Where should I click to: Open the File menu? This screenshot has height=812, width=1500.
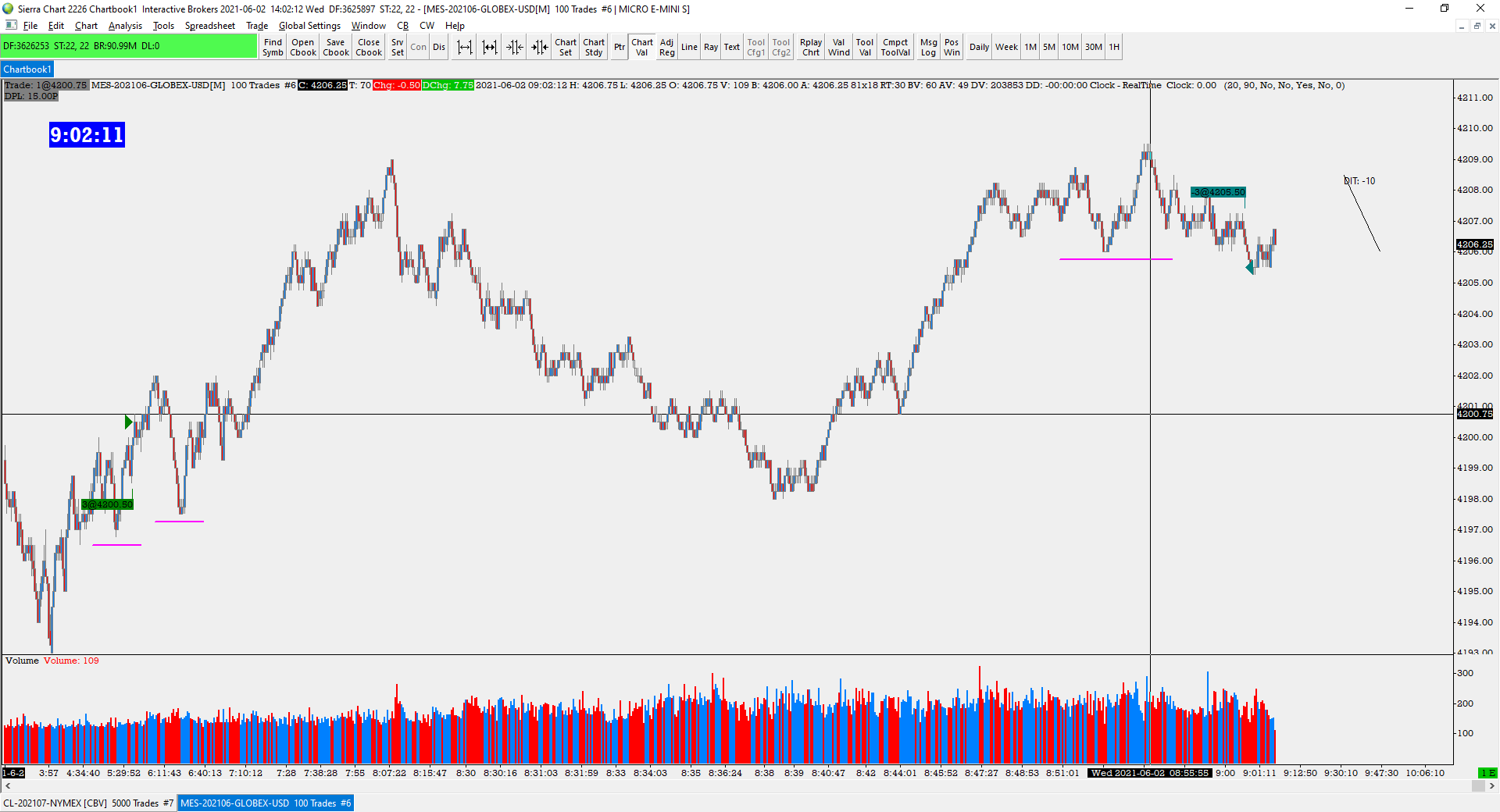(x=30, y=26)
